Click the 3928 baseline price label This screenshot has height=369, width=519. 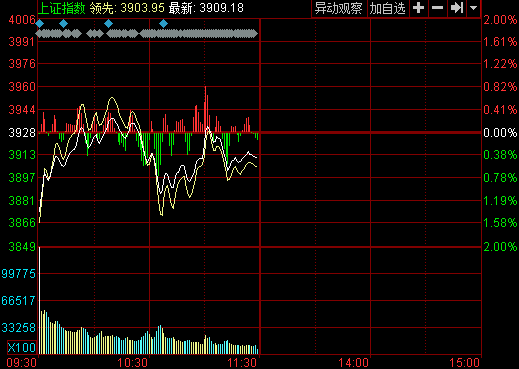(x=22, y=133)
